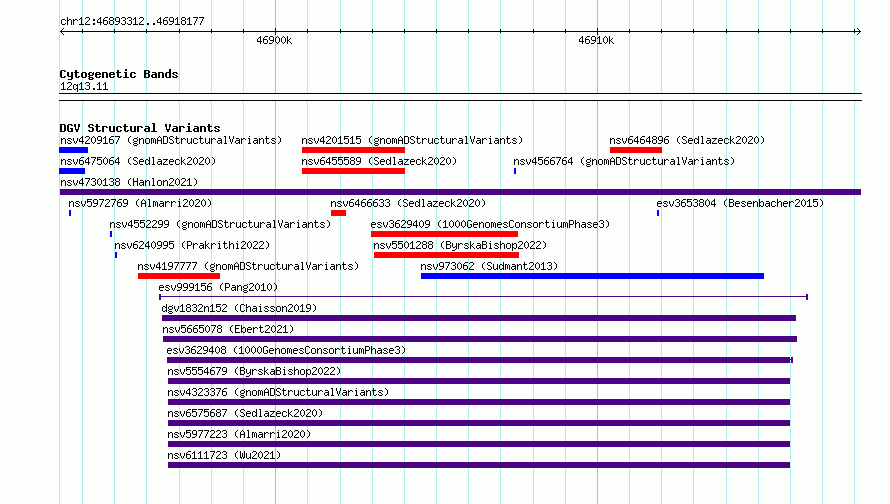The height and width of the screenshot is (504, 890).
Task: Open nsv4566764 gnomAD variant label
Action: click(x=624, y=161)
